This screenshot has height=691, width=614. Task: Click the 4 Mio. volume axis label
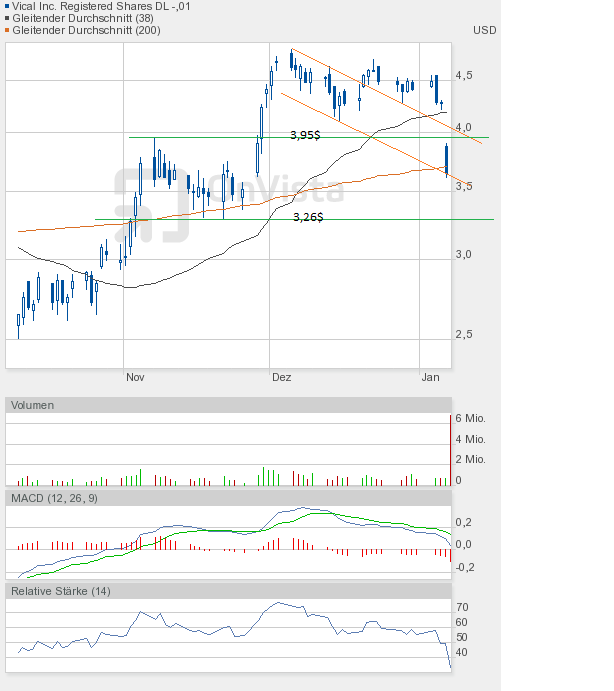[470, 439]
